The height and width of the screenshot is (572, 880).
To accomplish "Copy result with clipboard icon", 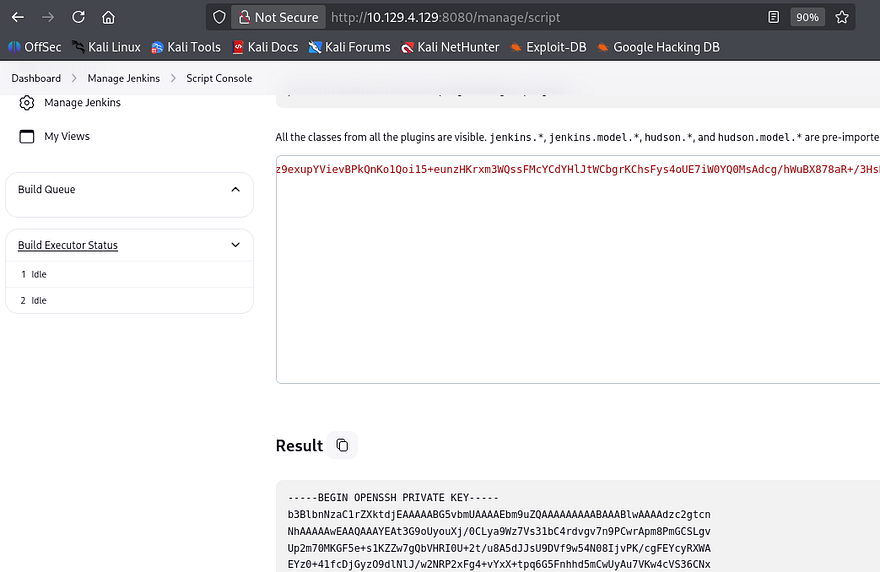I will tap(342, 445).
